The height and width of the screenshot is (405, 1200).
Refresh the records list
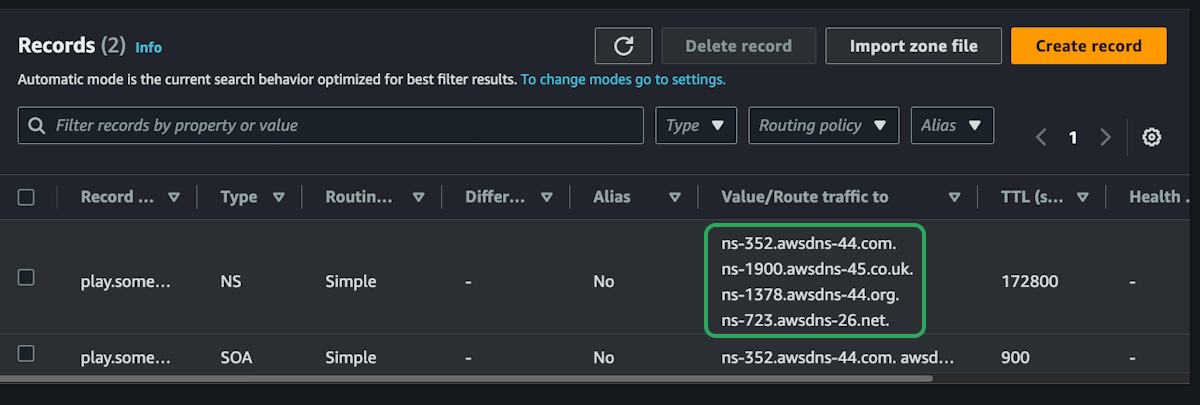point(624,46)
